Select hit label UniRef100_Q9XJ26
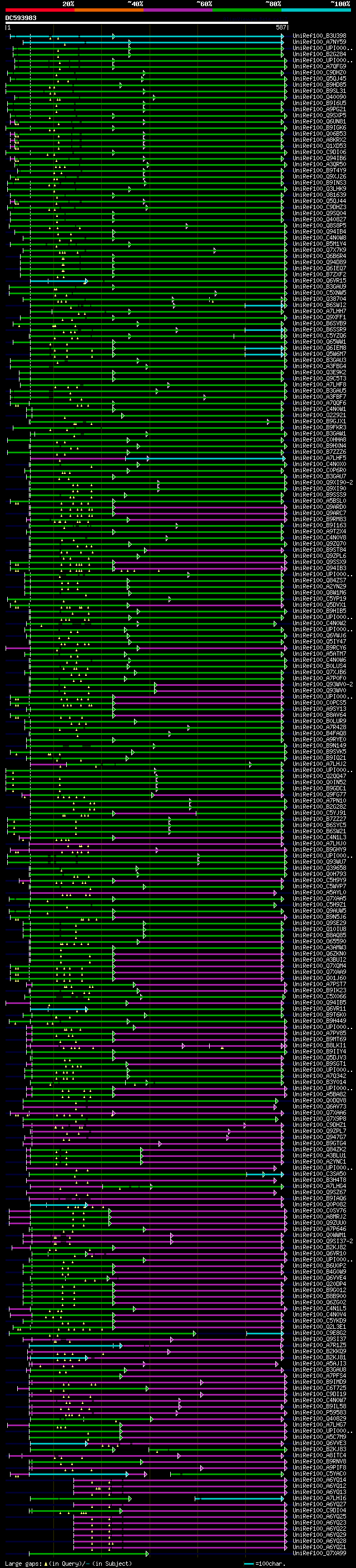 coord(319,176)
